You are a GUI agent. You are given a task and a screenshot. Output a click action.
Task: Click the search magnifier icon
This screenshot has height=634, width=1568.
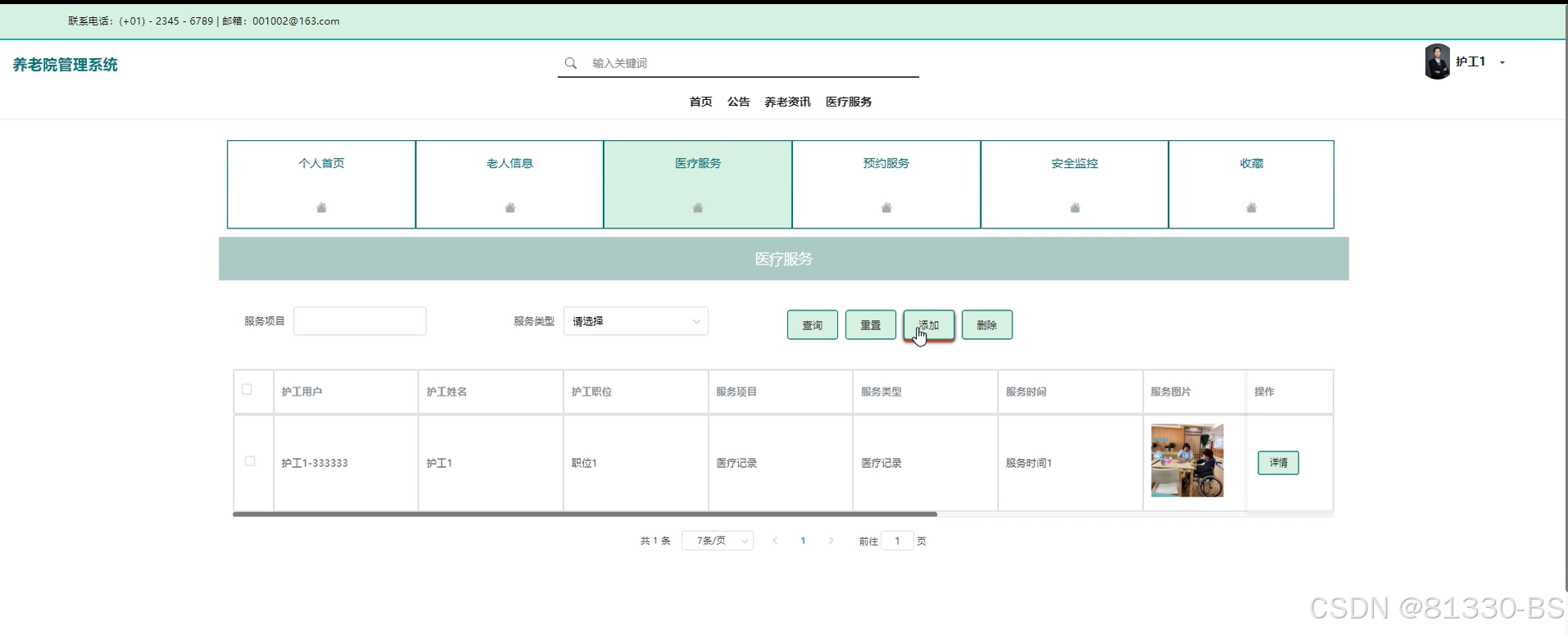click(571, 63)
